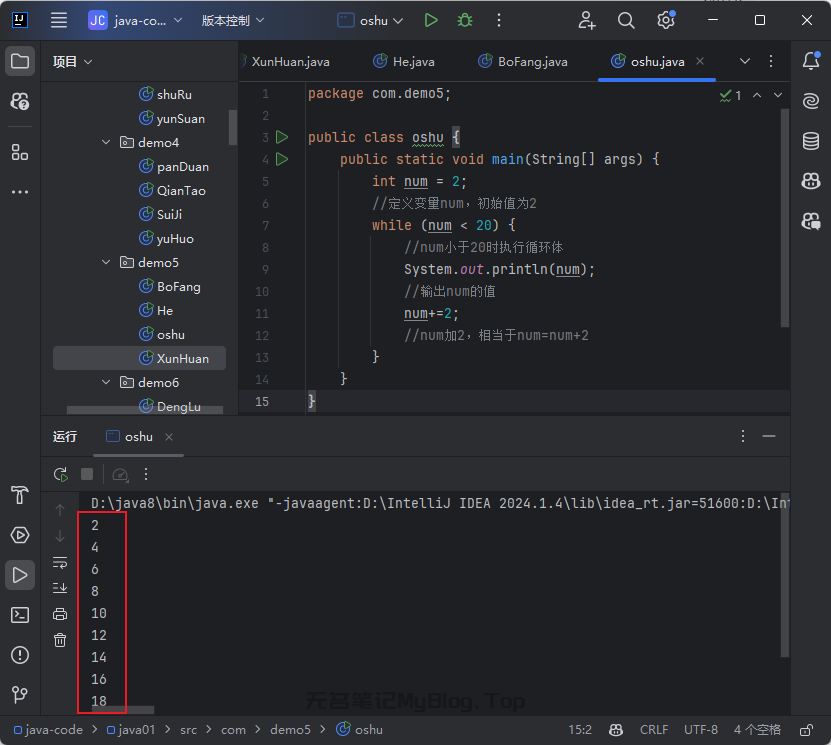
Task: Click the project tree vertical scrollbar
Action: pos(233,127)
